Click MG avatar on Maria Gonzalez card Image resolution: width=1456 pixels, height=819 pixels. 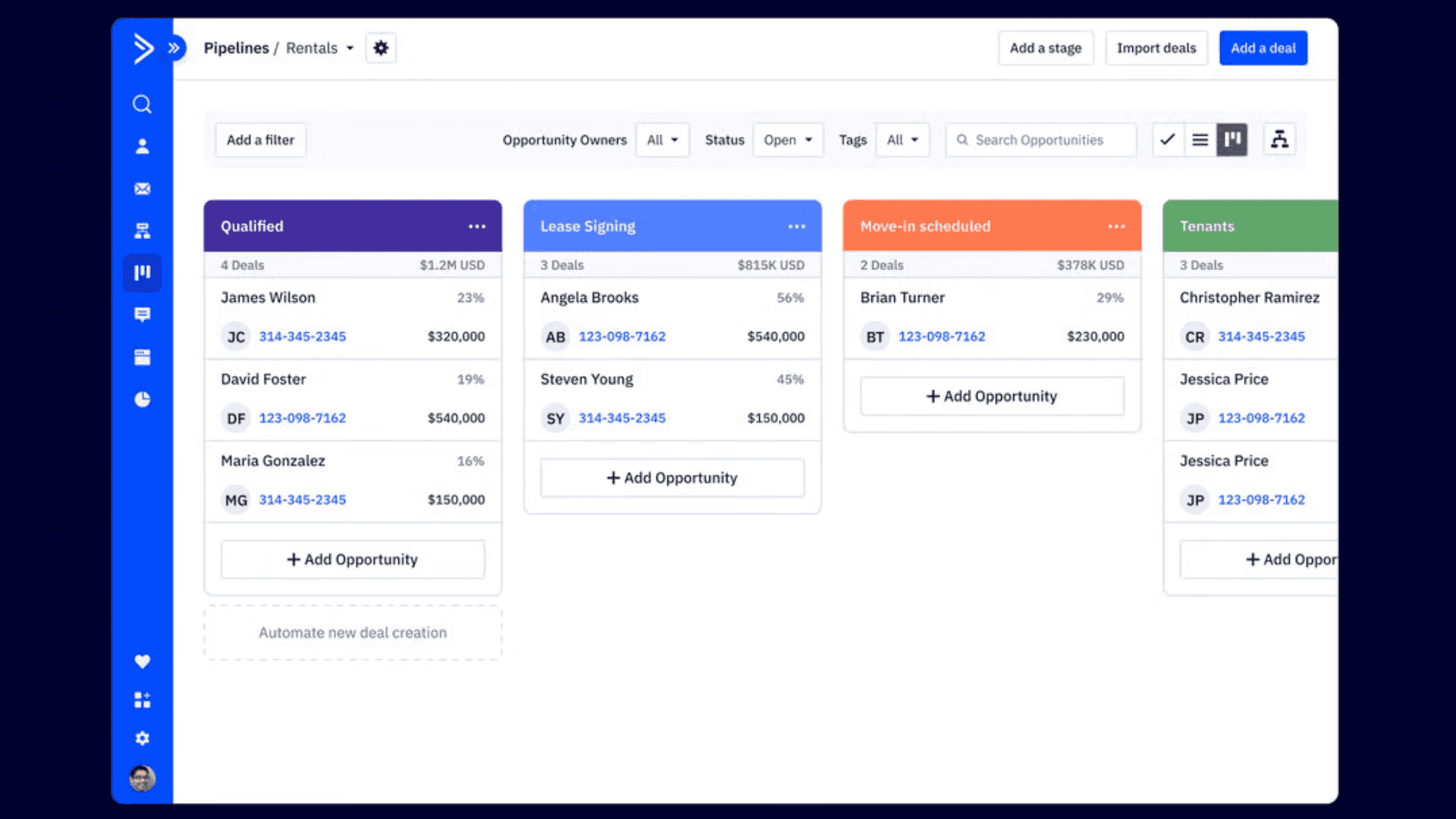[236, 500]
